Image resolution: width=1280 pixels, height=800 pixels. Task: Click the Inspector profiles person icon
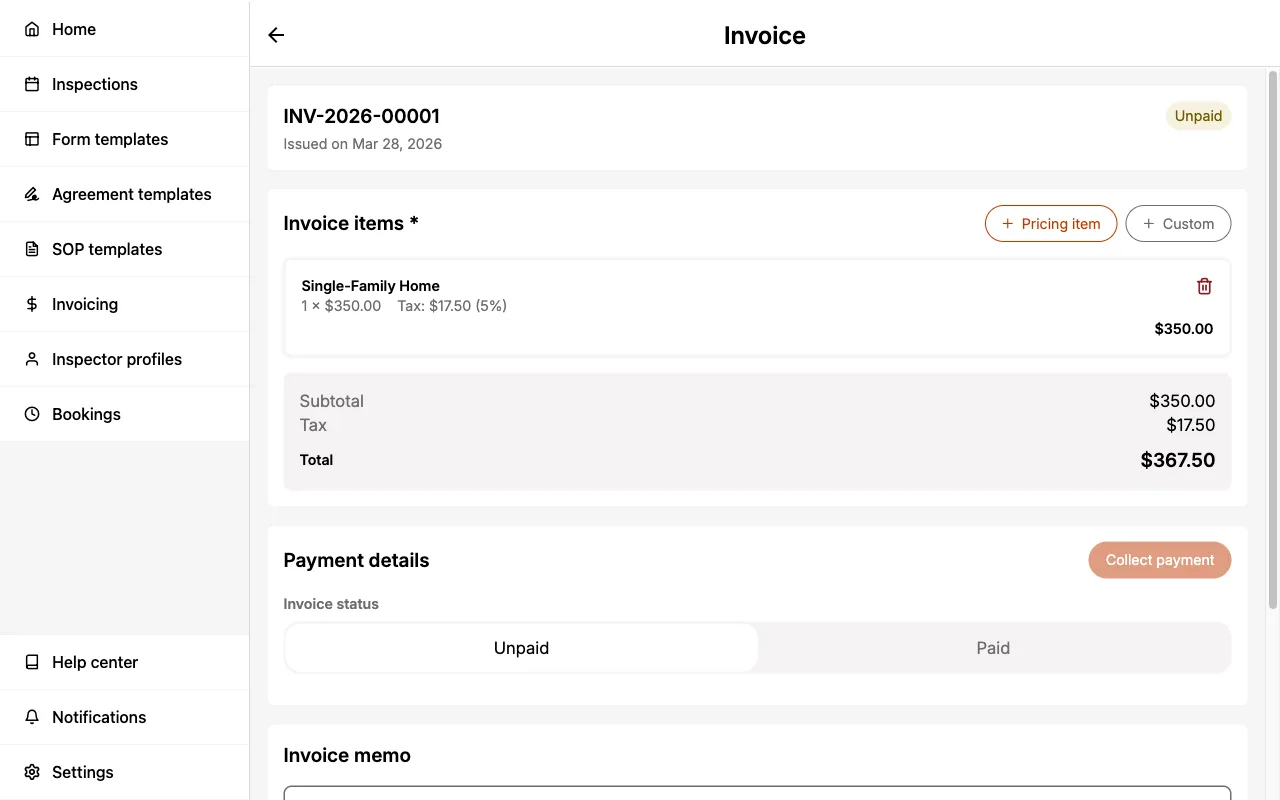click(x=32, y=359)
